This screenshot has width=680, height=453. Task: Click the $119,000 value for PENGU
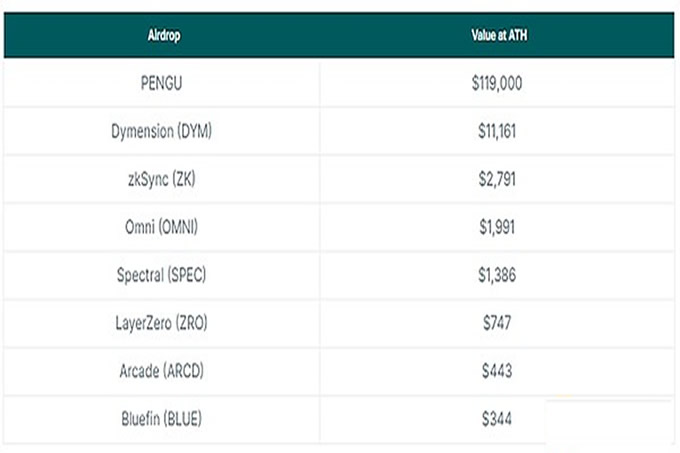pos(497,84)
